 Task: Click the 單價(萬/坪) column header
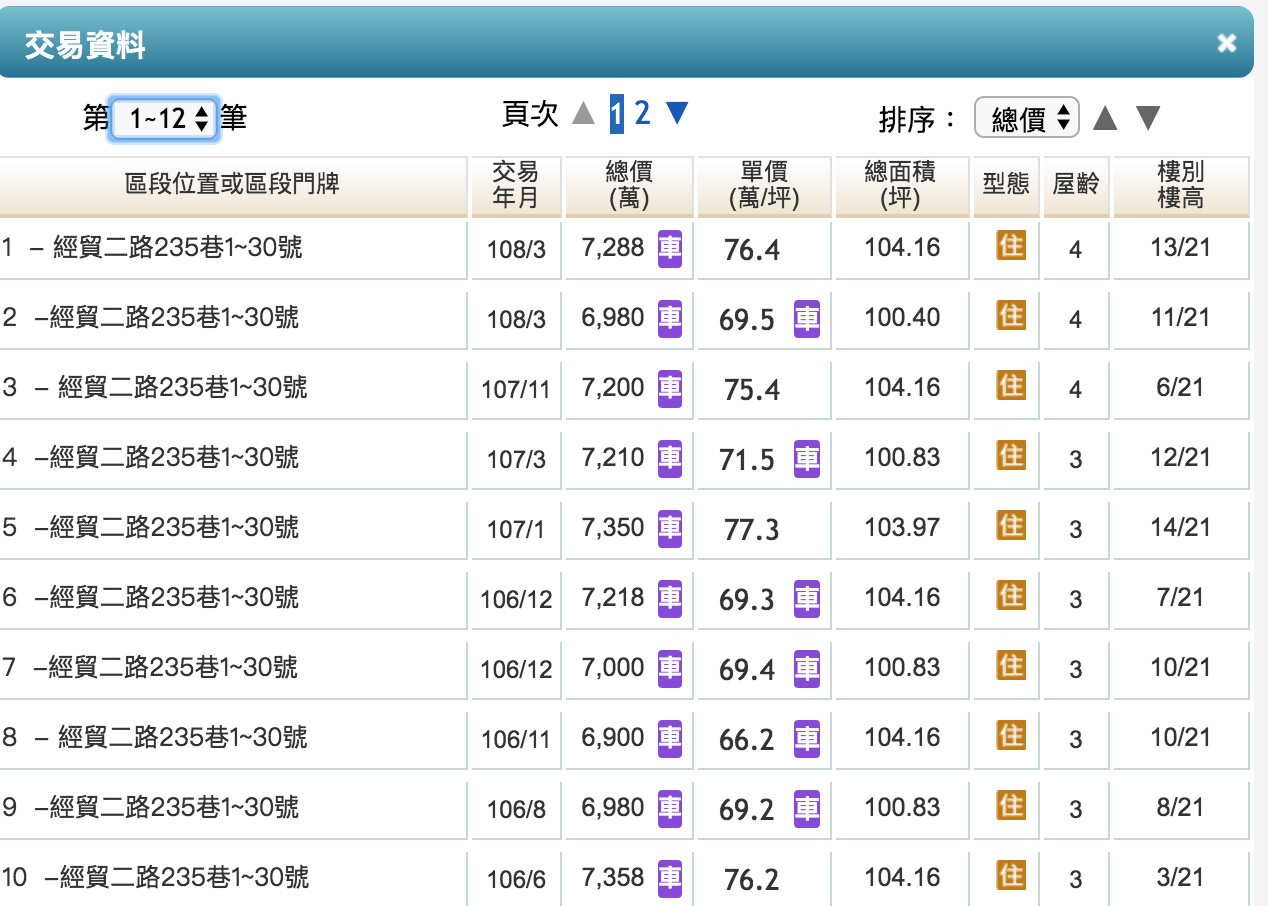coord(764,185)
